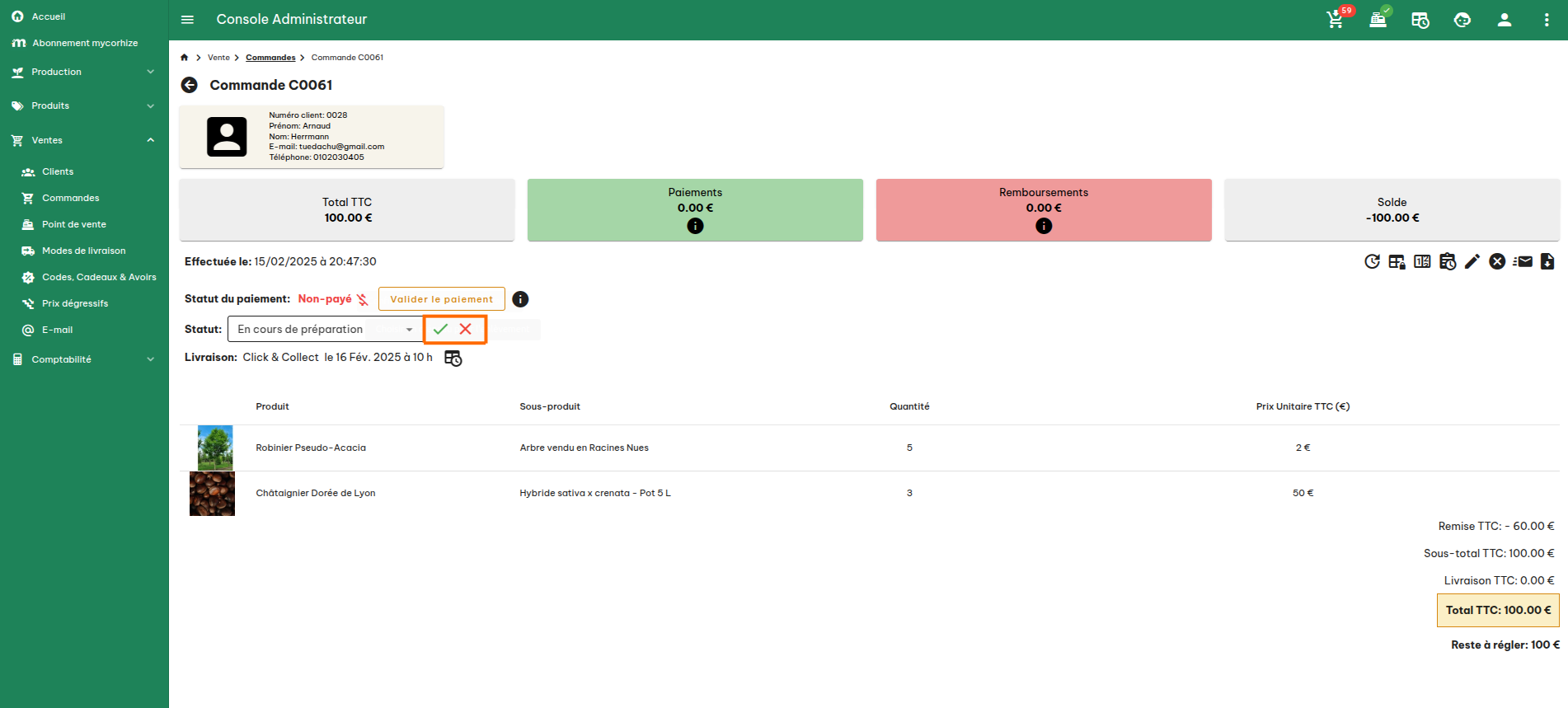Edit the order with the pencil icon
The image size is (1568, 708).
[1472, 261]
